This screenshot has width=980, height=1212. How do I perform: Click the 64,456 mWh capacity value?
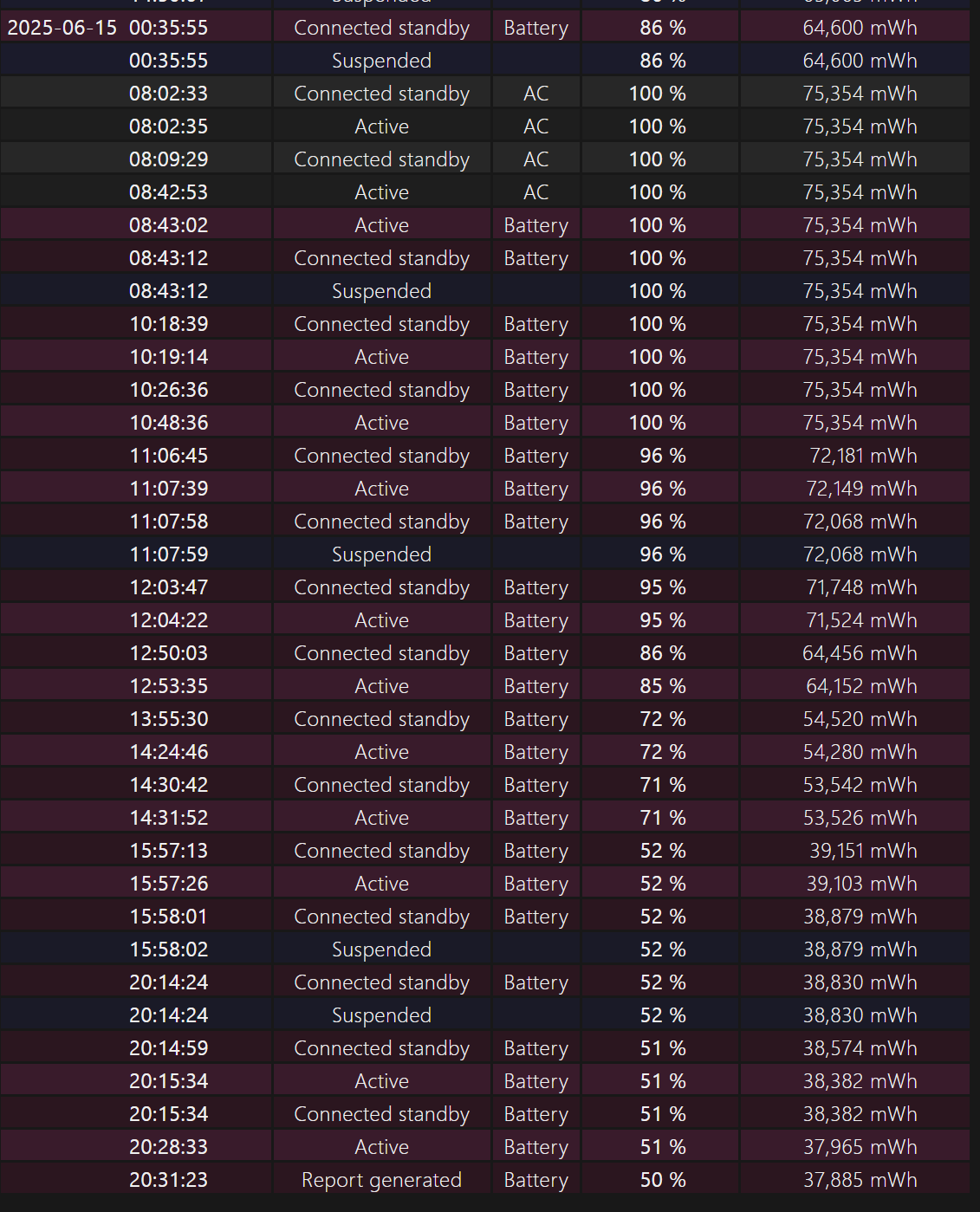tap(859, 653)
